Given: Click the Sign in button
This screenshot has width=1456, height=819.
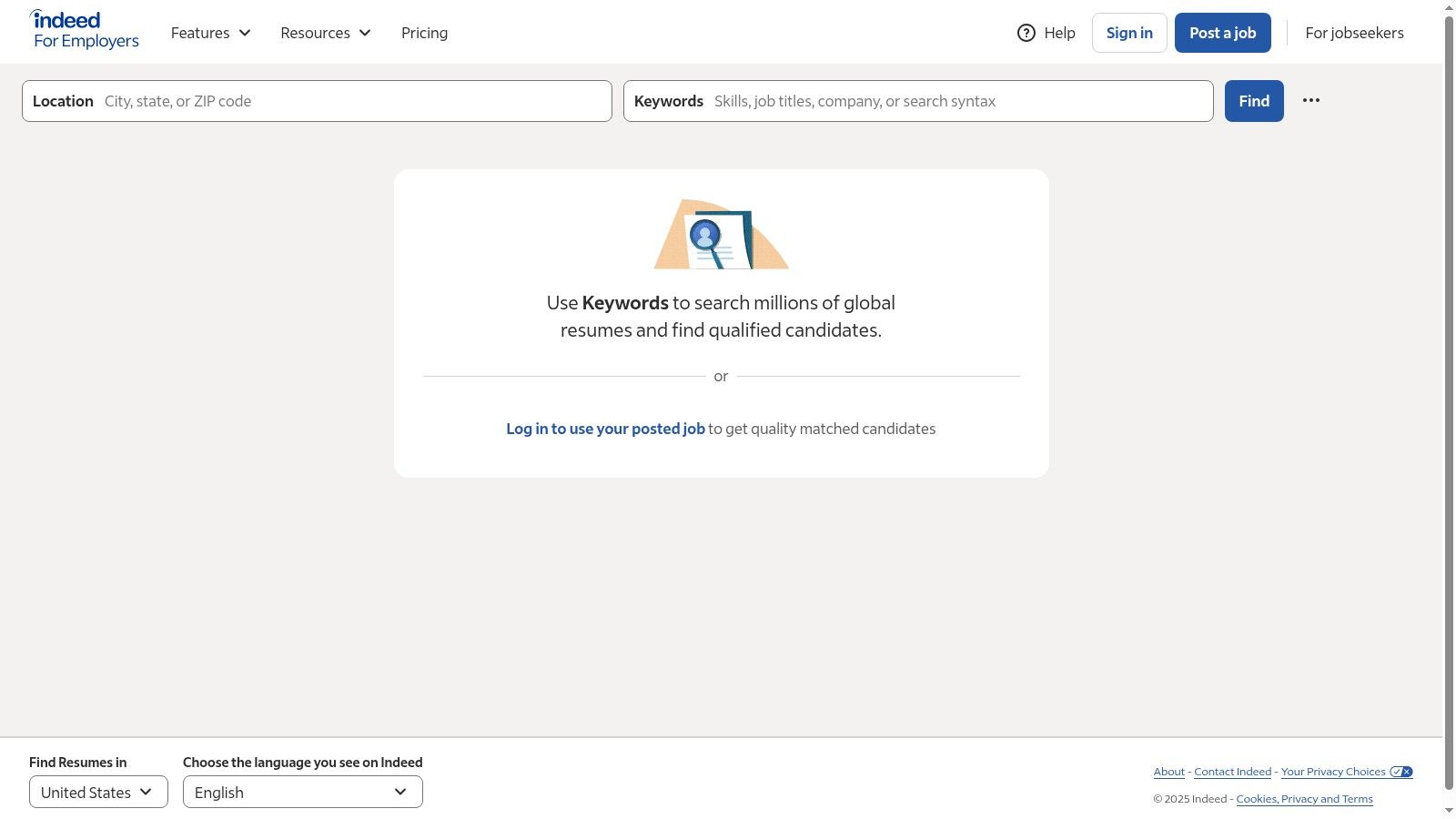Looking at the screenshot, I should point(1129,33).
